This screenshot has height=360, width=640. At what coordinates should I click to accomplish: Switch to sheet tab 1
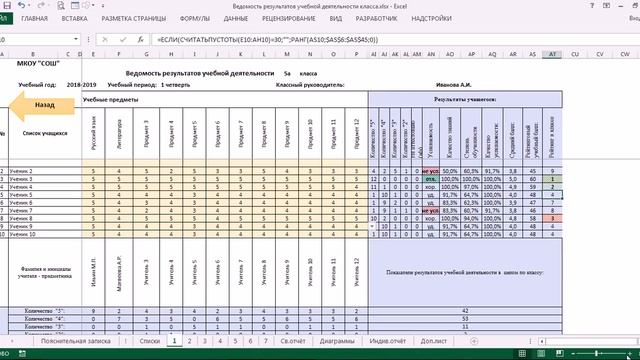[x=174, y=341]
